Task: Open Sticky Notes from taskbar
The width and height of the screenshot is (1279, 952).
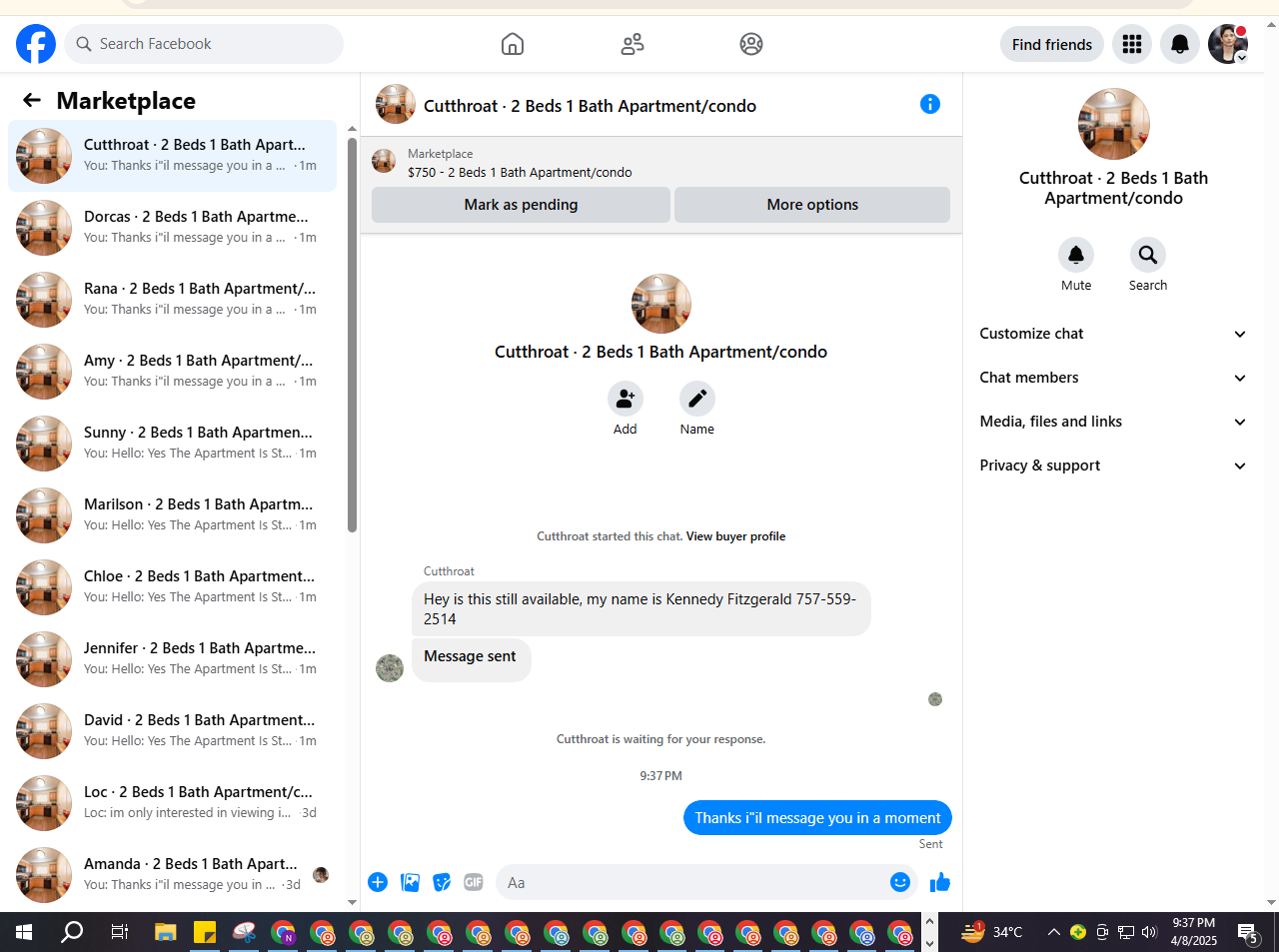Action: [205, 932]
